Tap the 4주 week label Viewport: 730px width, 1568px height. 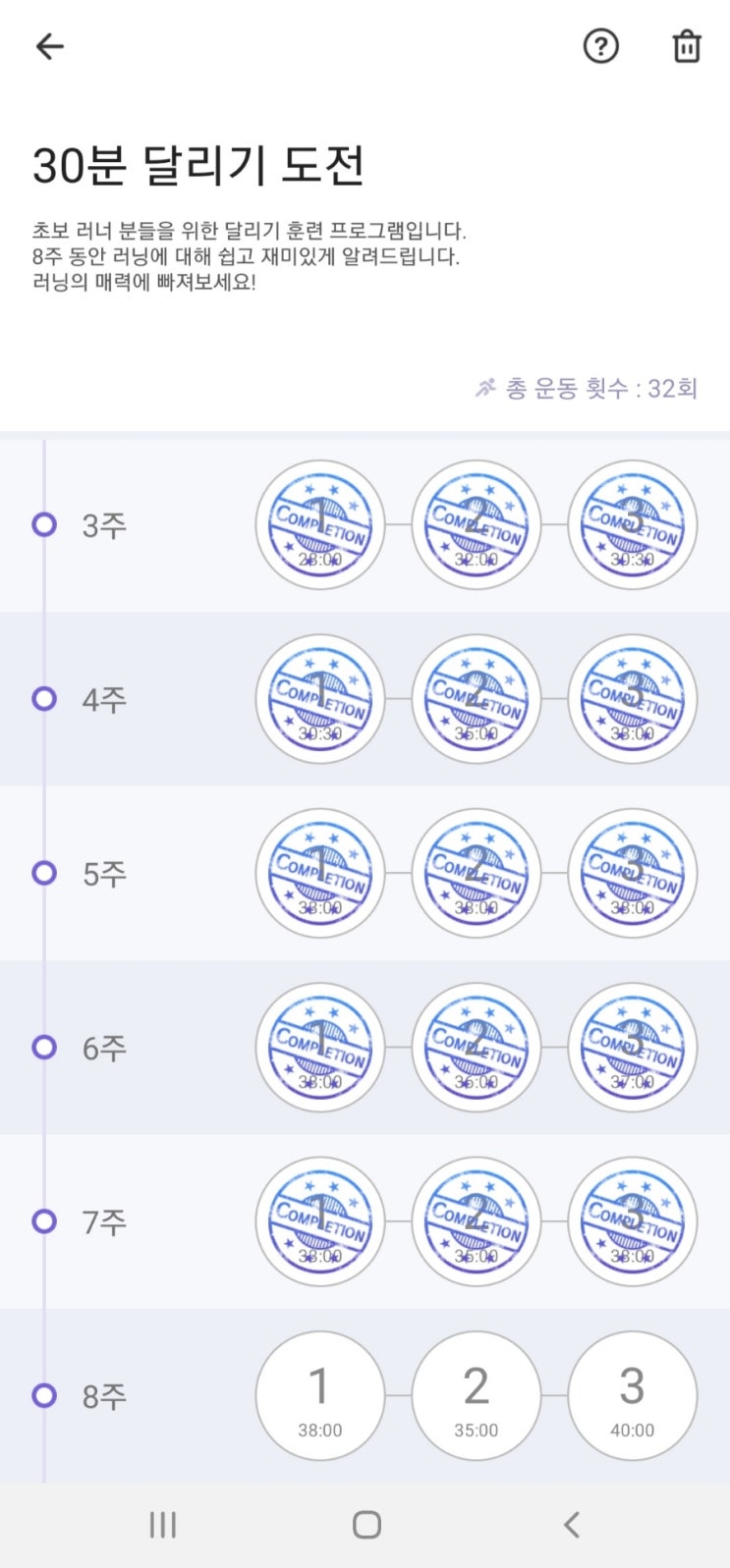tap(104, 699)
